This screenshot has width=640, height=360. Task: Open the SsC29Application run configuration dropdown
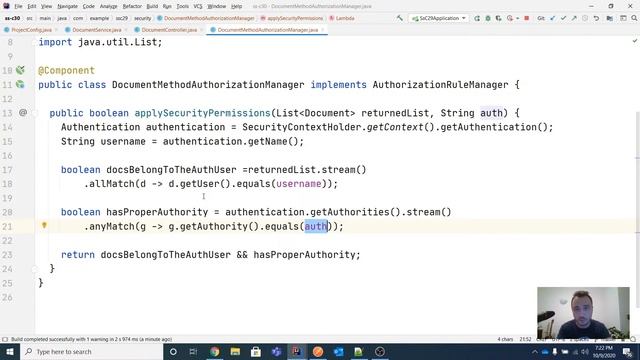click(x=439, y=18)
